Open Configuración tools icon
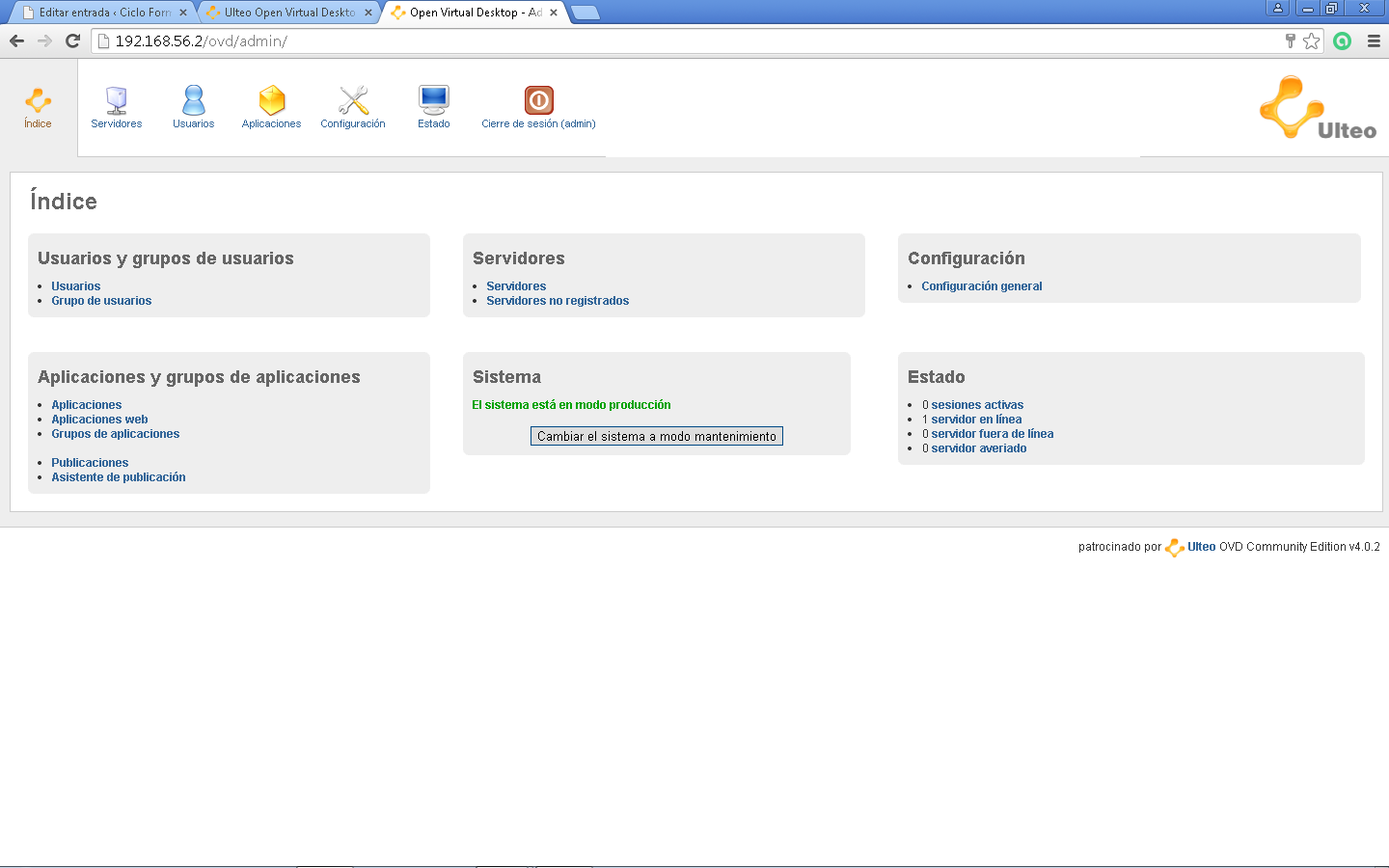Viewport: 1389px width, 868px height. pos(353,100)
